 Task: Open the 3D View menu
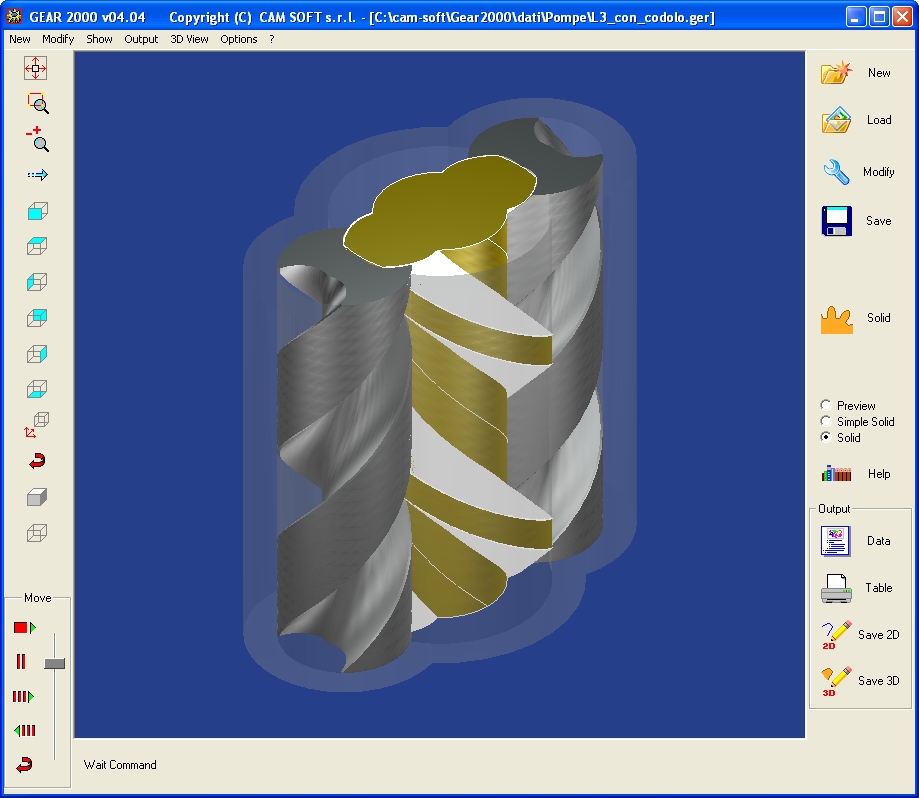(189, 39)
